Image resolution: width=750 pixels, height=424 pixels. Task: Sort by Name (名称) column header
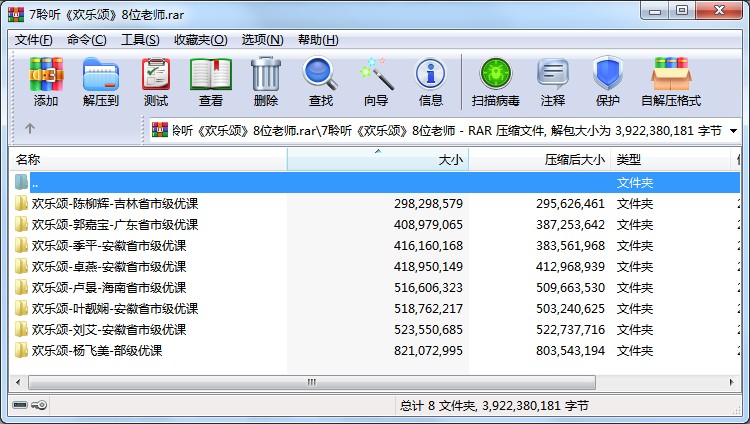pyautogui.click(x=148, y=159)
